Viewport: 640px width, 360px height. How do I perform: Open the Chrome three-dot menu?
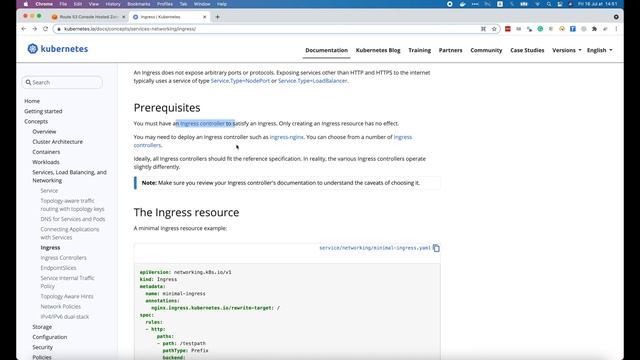[616, 29]
